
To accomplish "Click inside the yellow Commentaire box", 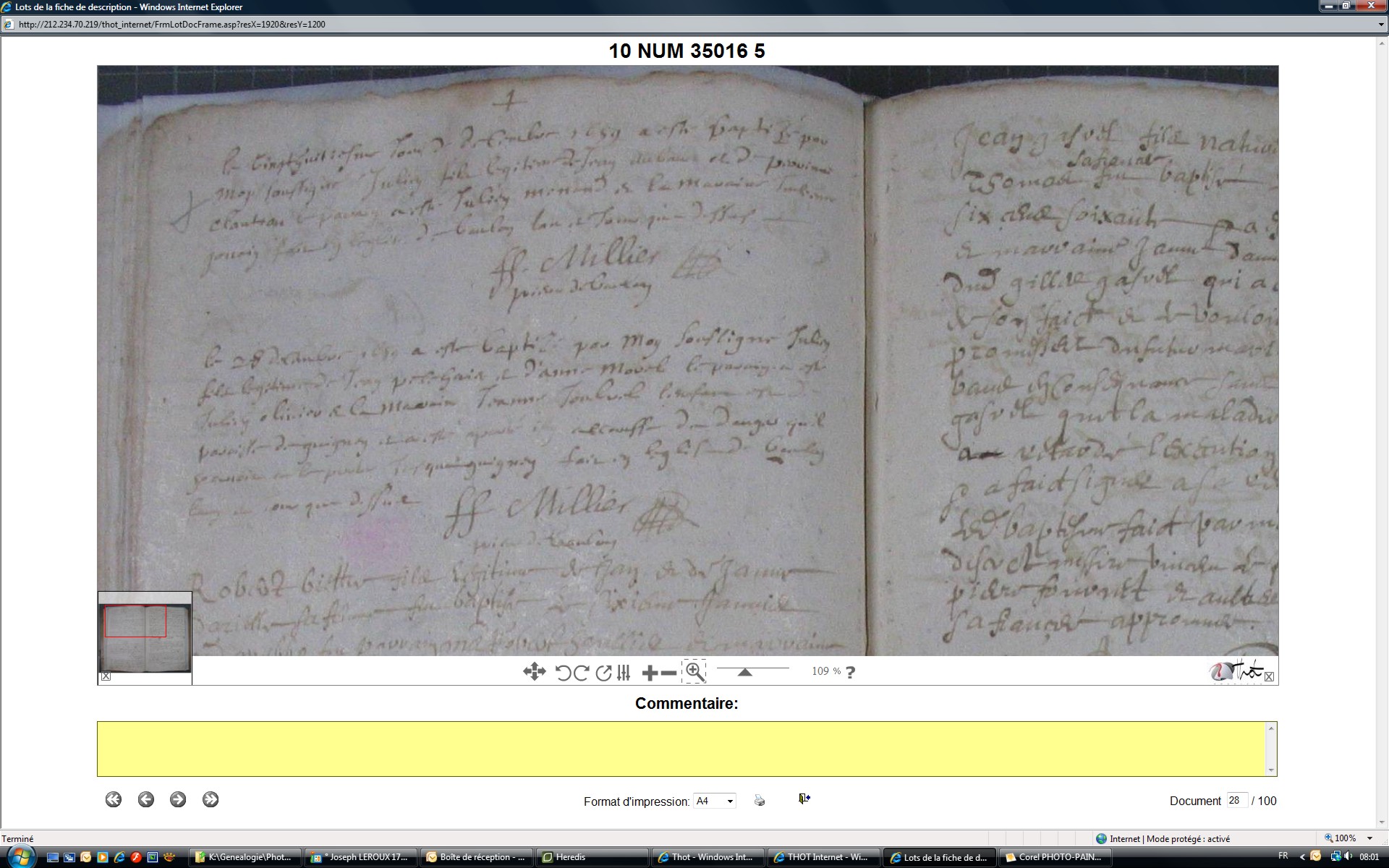I will point(684,749).
